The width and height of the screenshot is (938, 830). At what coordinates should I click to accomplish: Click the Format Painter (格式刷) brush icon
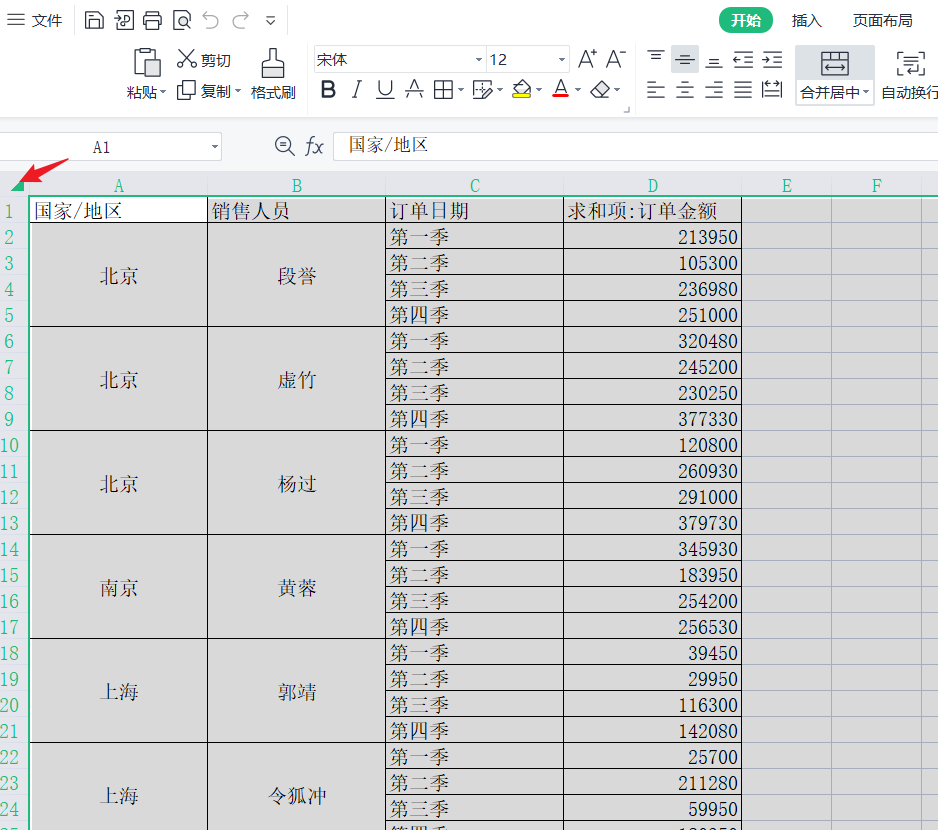coord(272,63)
